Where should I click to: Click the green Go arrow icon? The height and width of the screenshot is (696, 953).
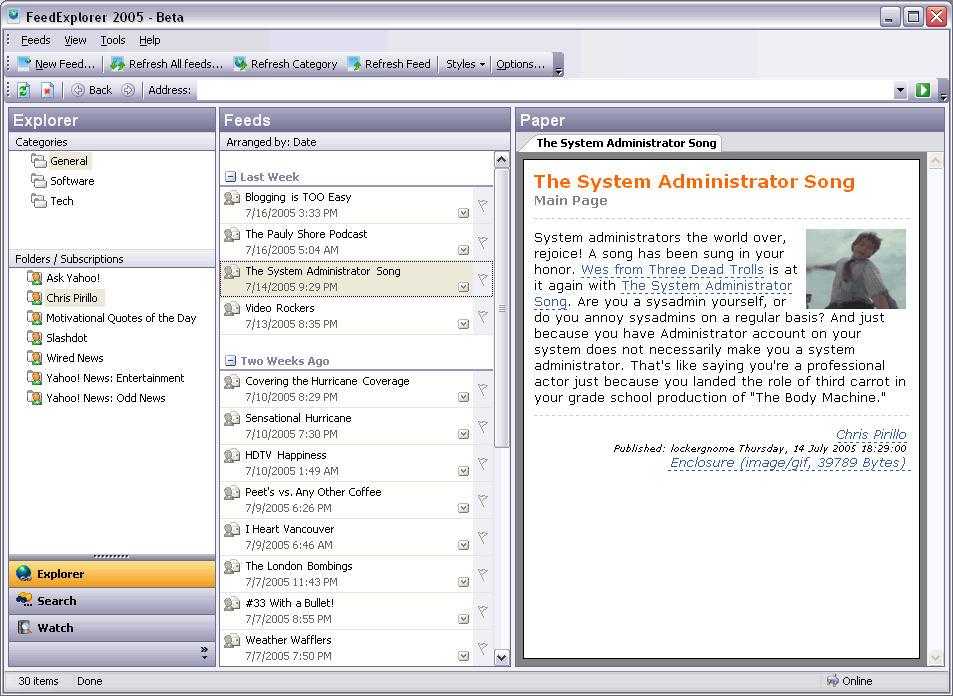923,90
